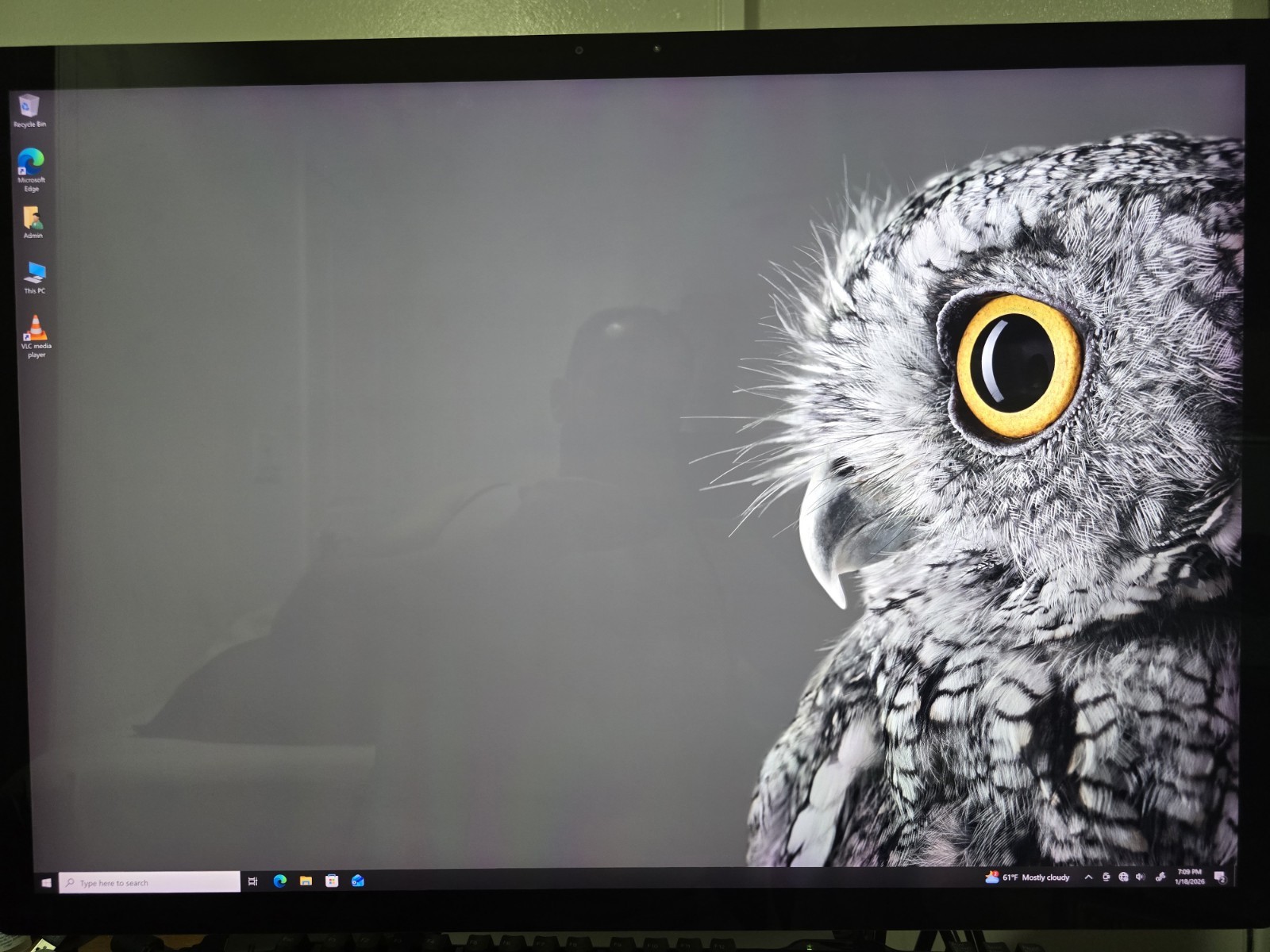Open Task View from the taskbar

click(252, 881)
